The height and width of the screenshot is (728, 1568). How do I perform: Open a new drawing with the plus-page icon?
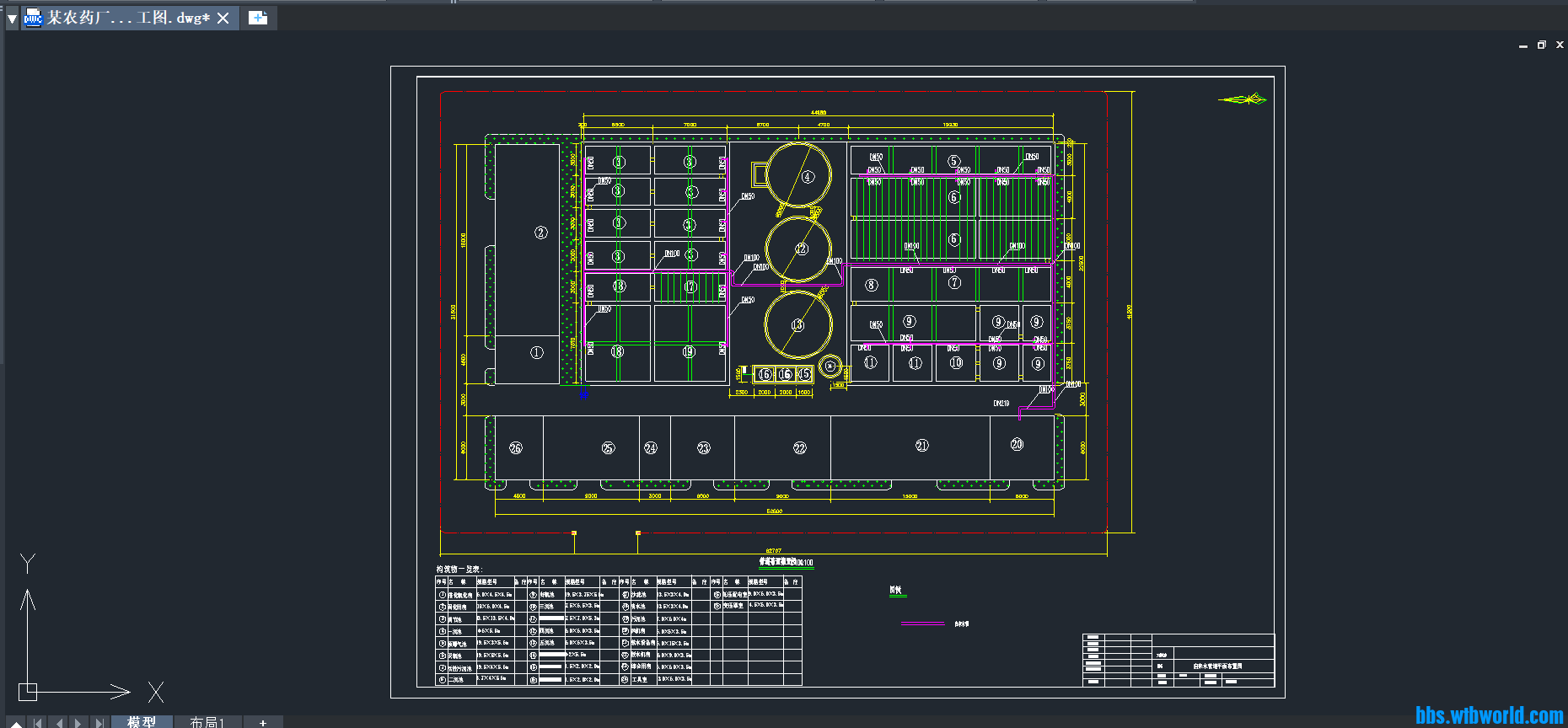pyautogui.click(x=258, y=18)
